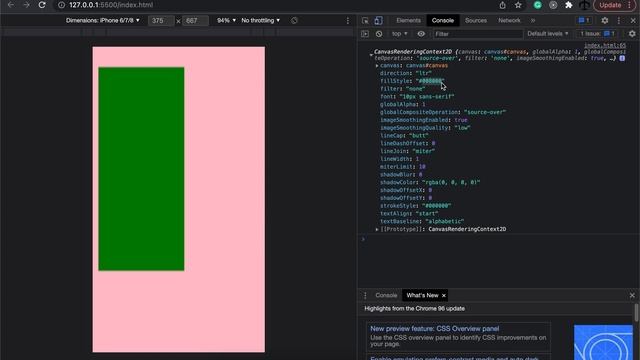The height and width of the screenshot is (360, 640).
Task: Click the height field showing 667
Action: [195, 20]
